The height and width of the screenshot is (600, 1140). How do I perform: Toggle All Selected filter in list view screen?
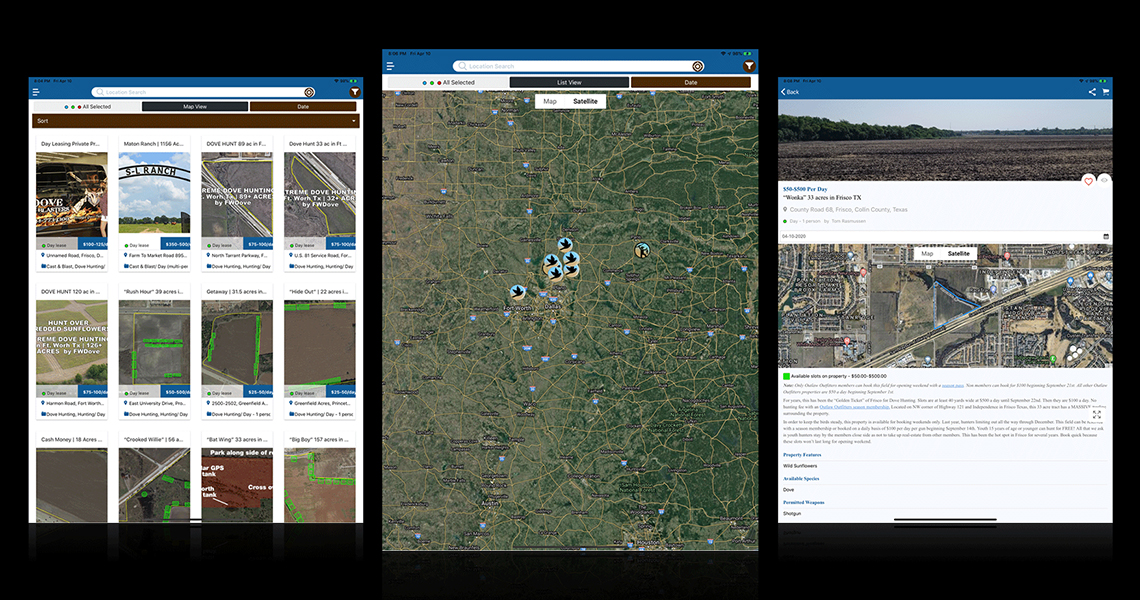[88, 106]
